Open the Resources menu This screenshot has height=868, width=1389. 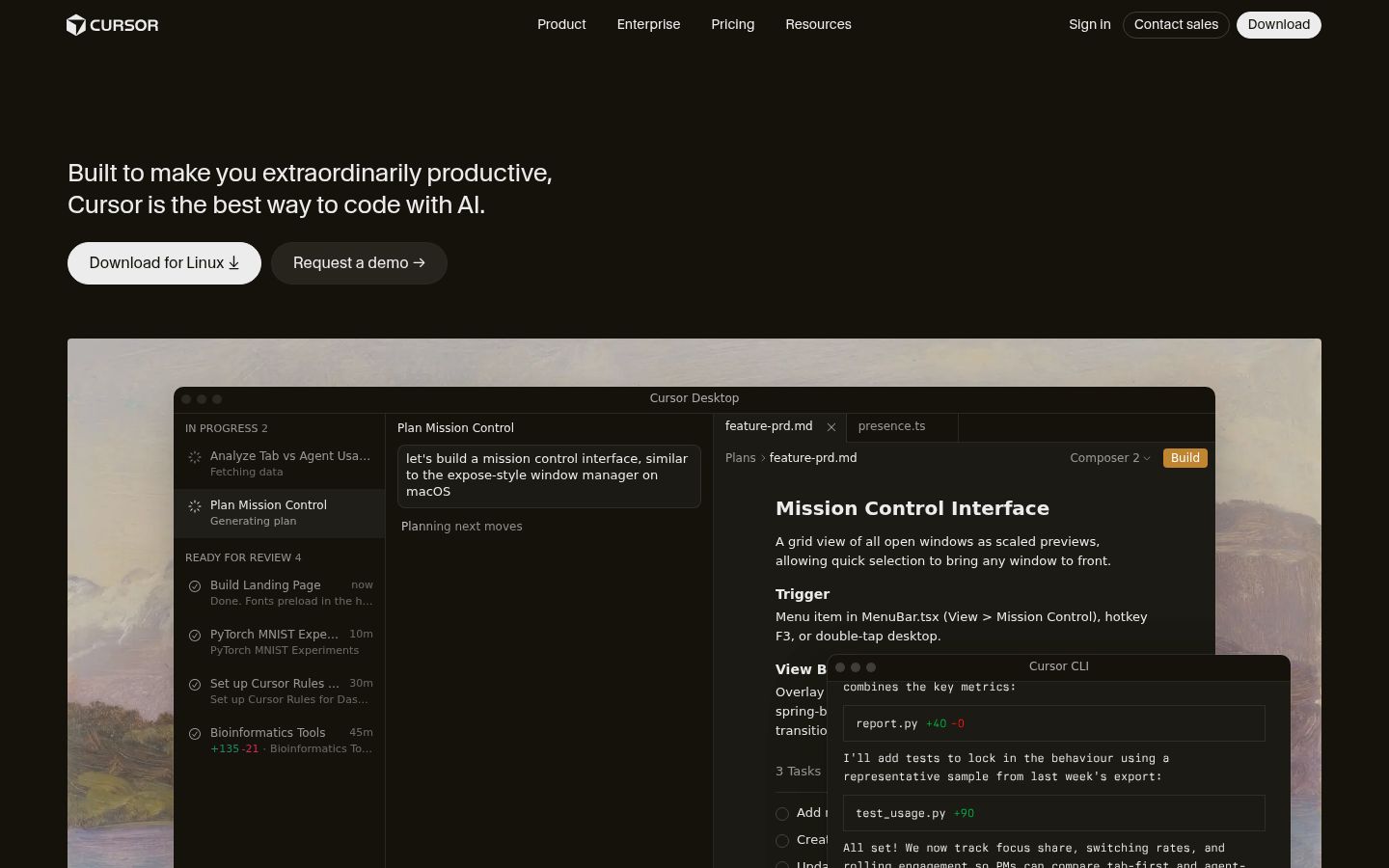click(x=818, y=24)
